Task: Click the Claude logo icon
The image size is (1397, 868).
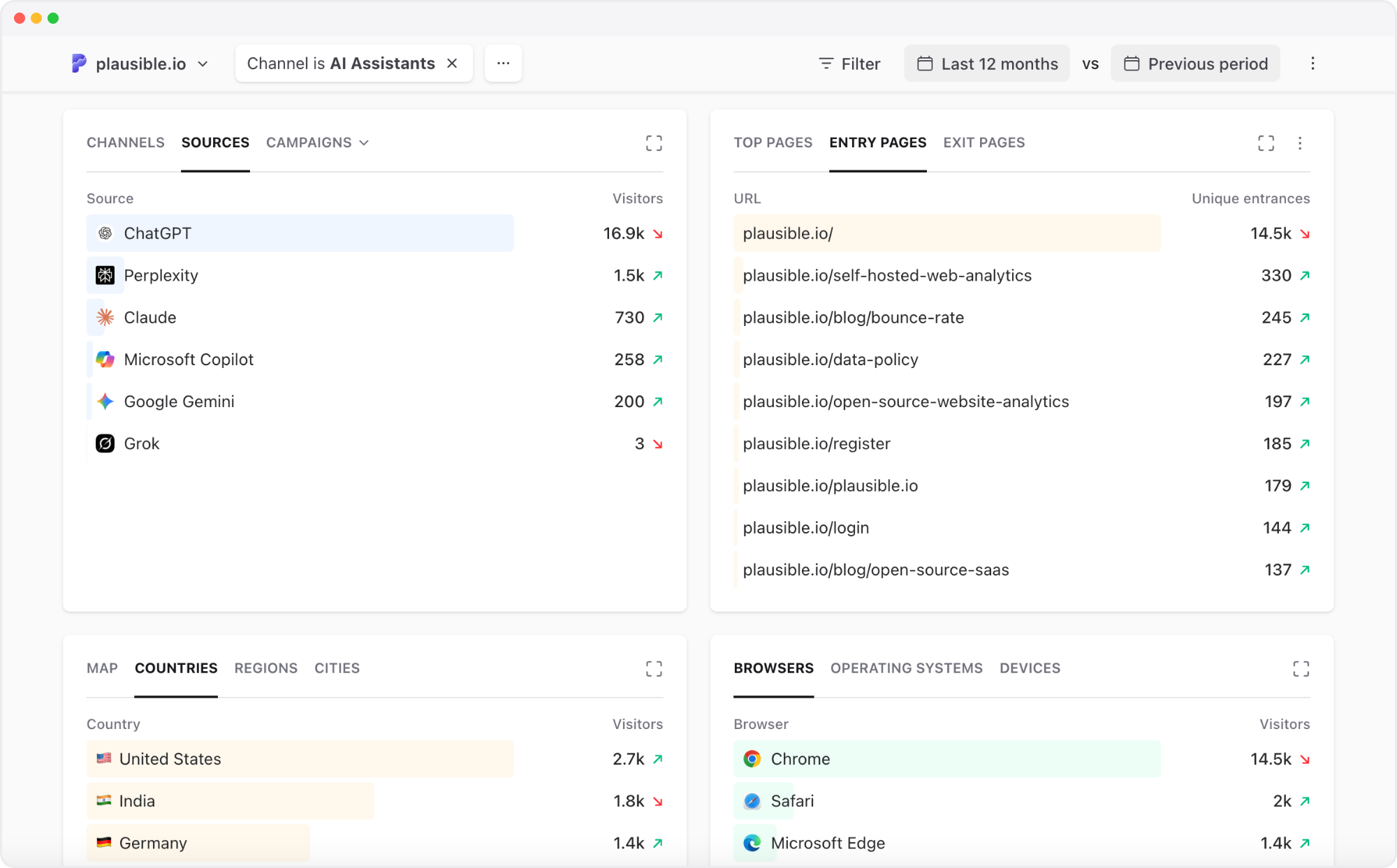Action: (105, 317)
